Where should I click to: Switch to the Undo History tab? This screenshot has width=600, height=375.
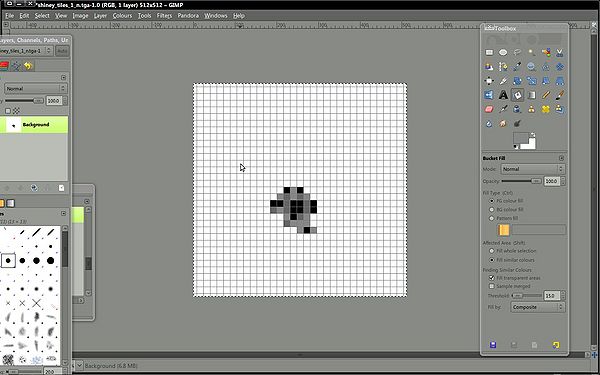(x=28, y=66)
